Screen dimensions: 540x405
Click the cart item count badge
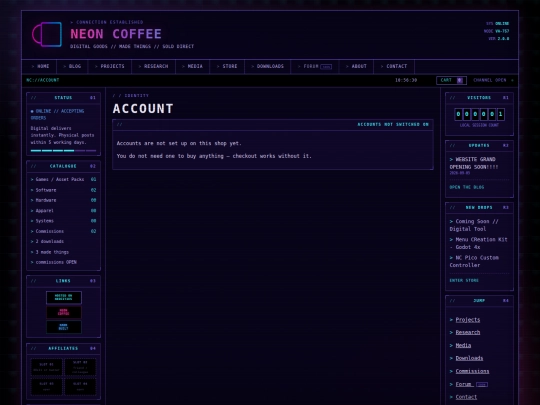[460, 80]
